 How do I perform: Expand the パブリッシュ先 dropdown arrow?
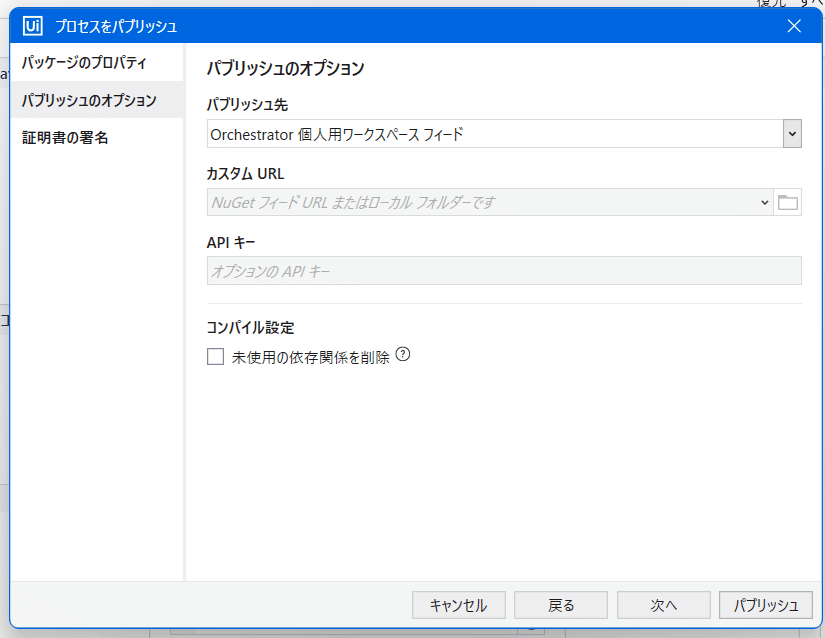(x=792, y=134)
